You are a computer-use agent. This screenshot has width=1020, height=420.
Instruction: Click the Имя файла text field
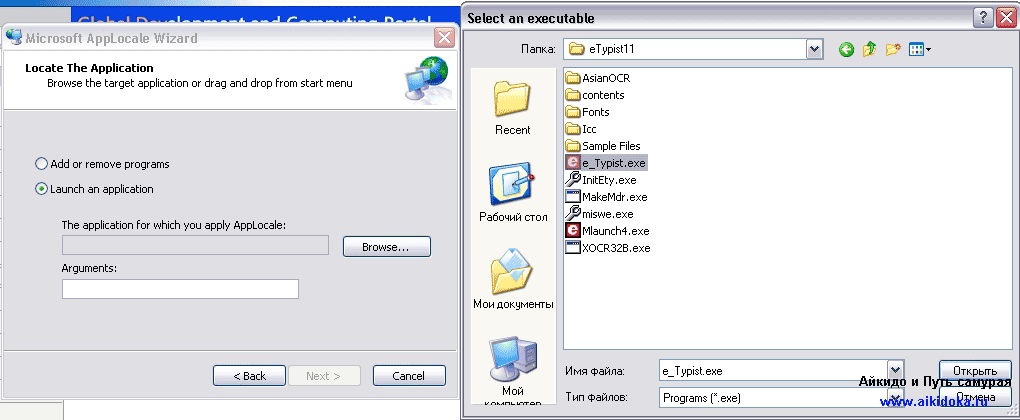click(x=773, y=371)
